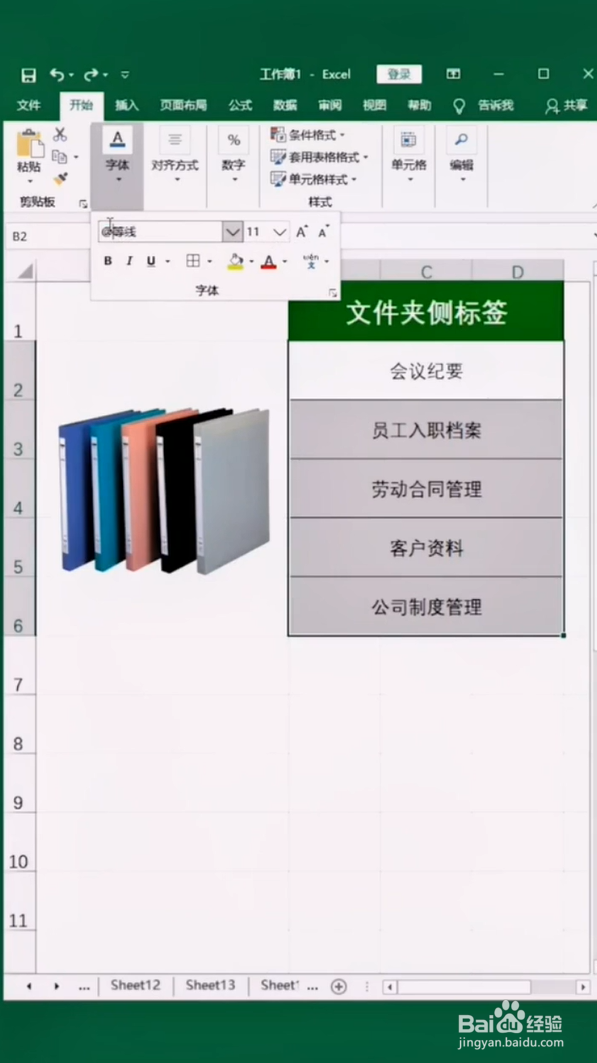Redo the last action
The width and height of the screenshot is (597, 1063).
pos(91,75)
